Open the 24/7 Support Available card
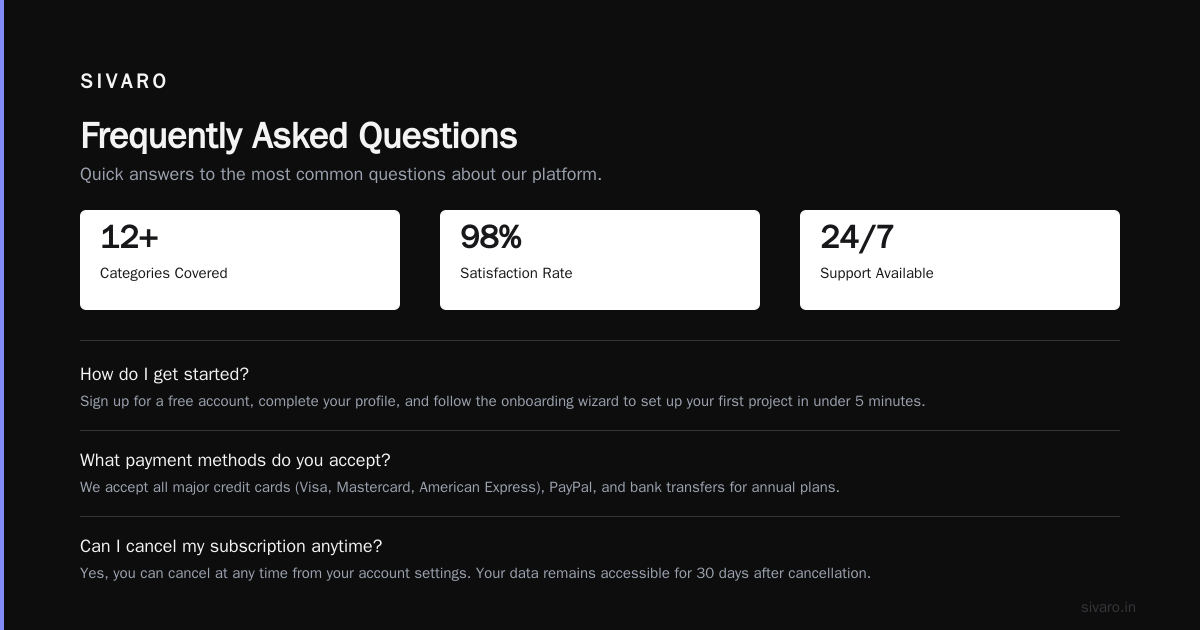The height and width of the screenshot is (630, 1200). [960, 260]
